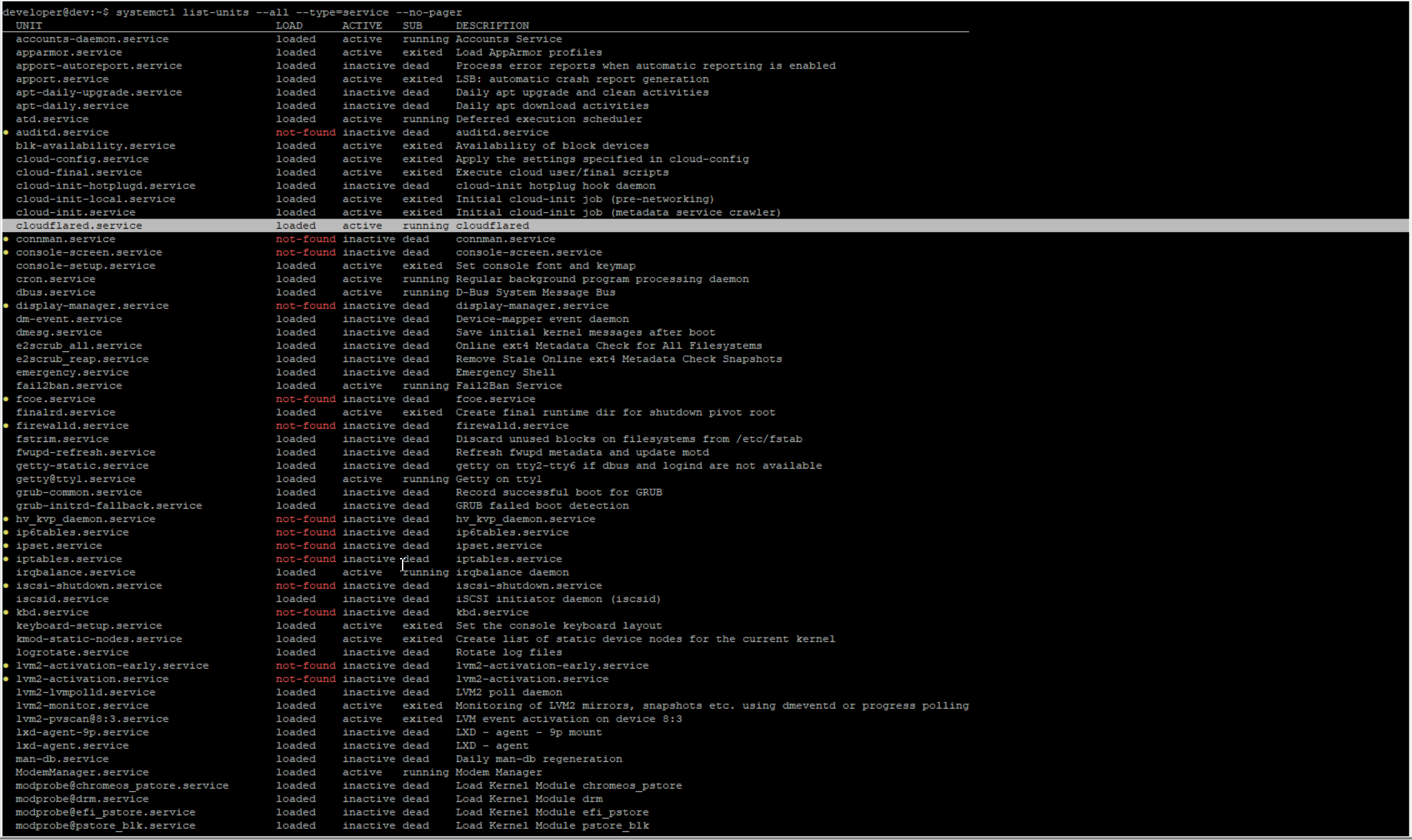Click the highlighted cloudflared.service row
This screenshot has height=840, width=1412.
79,226
